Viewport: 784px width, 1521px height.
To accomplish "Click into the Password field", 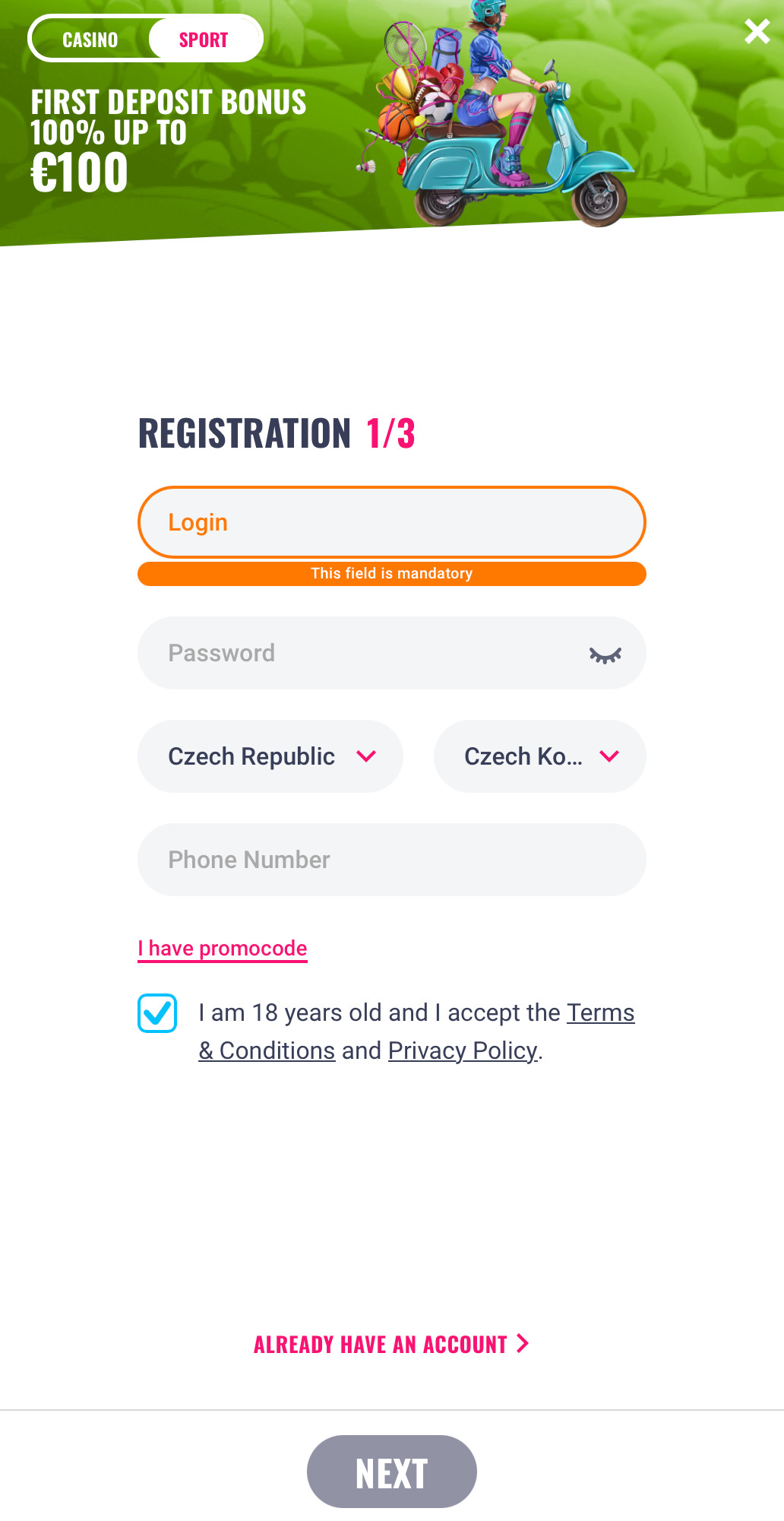I will (x=357, y=654).
